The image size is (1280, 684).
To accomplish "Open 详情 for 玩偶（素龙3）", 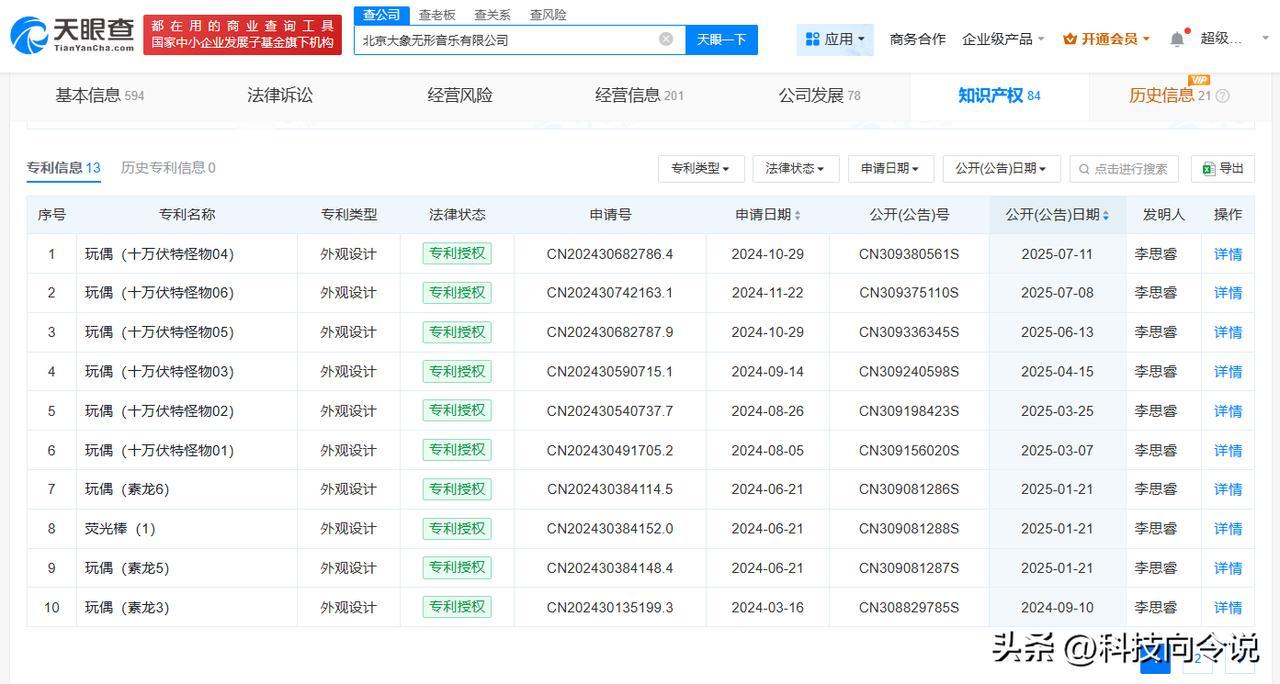I will (x=1228, y=607).
